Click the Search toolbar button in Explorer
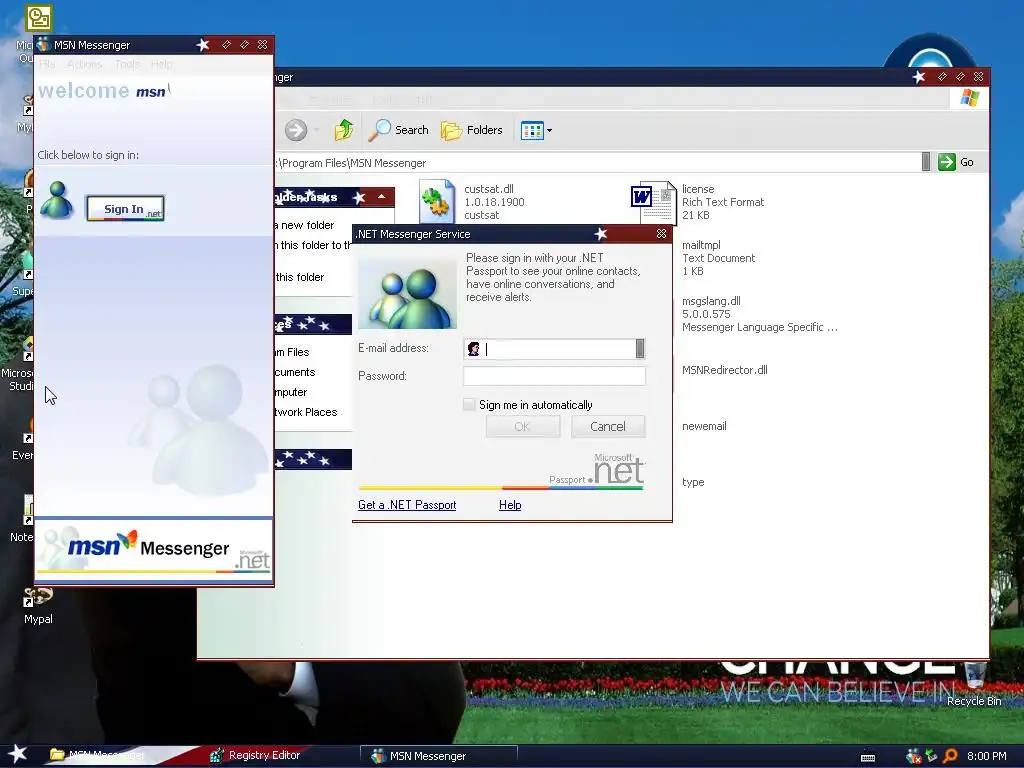 [x=398, y=130]
